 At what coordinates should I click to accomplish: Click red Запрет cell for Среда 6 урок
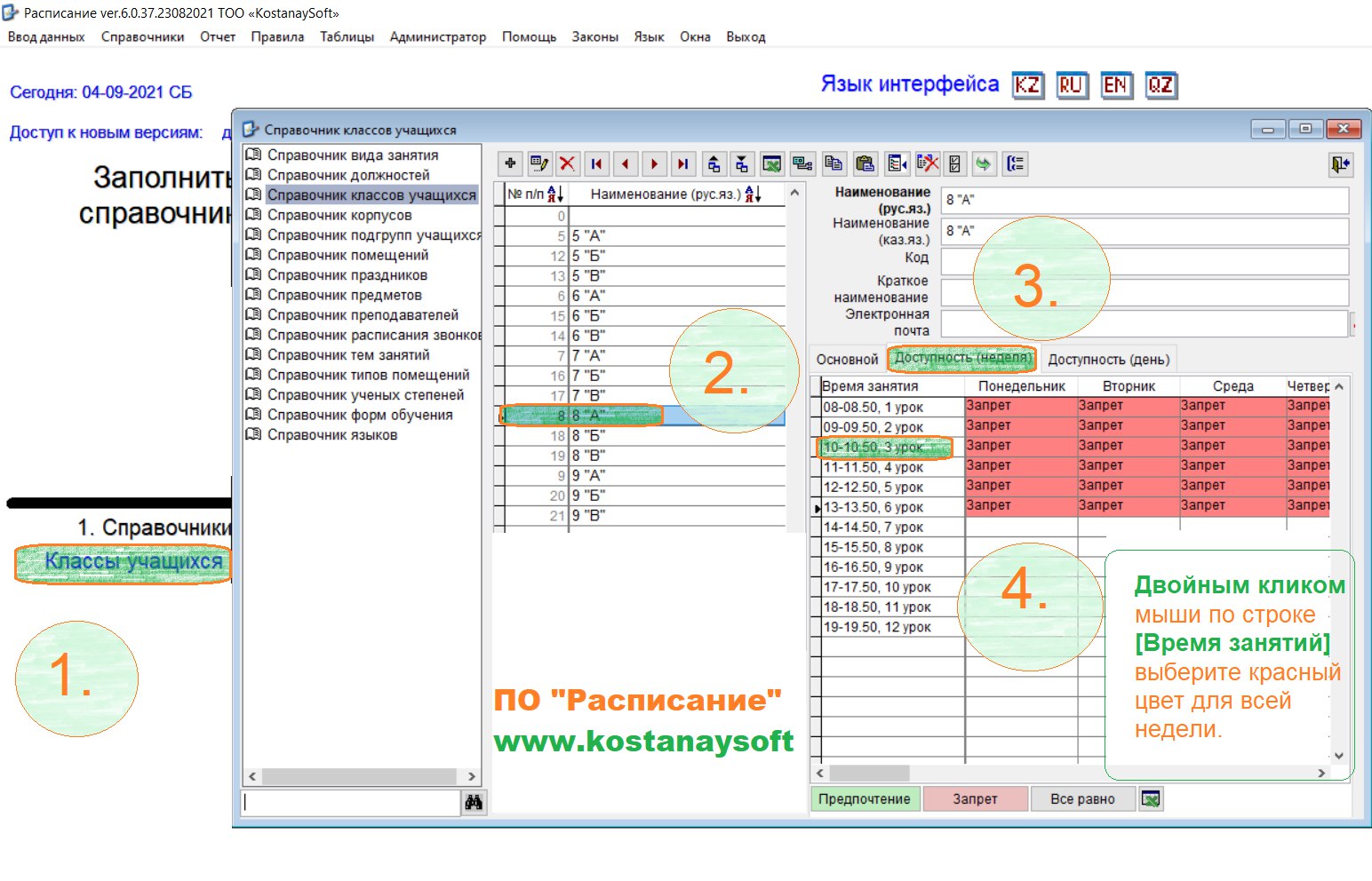[1232, 505]
